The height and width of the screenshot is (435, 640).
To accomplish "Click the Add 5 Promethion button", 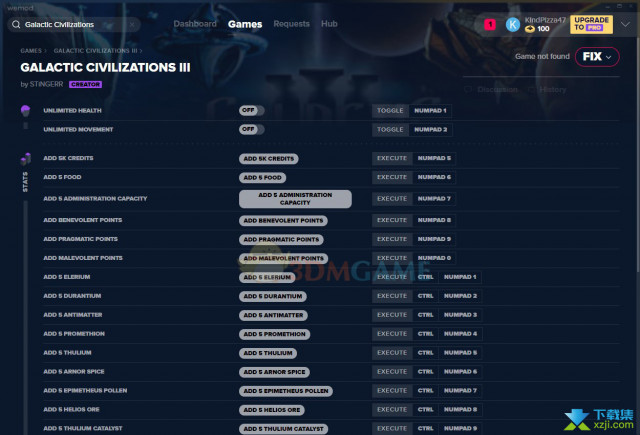I will (274, 334).
